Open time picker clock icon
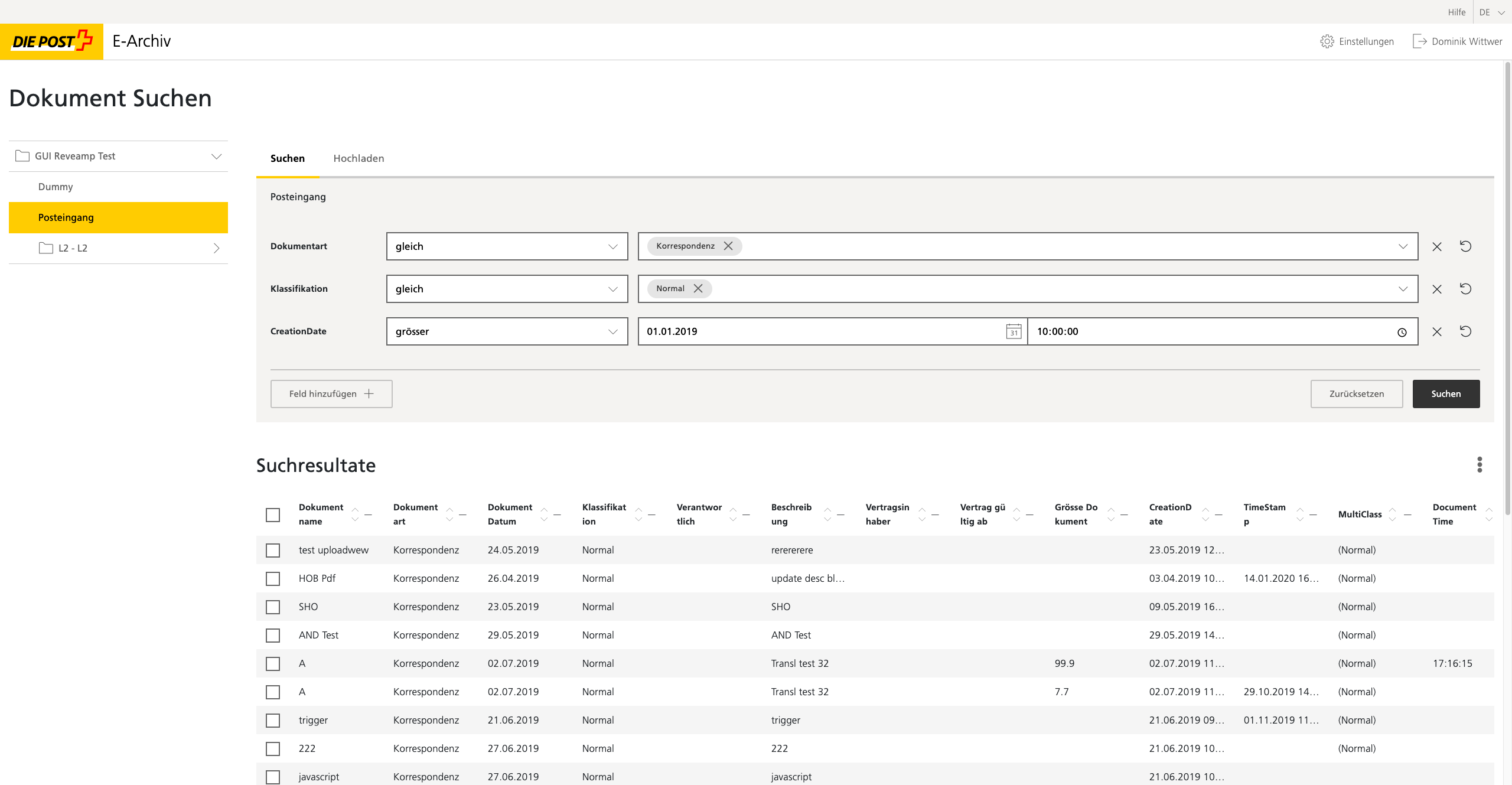This screenshot has height=785, width=1512. tap(1402, 332)
